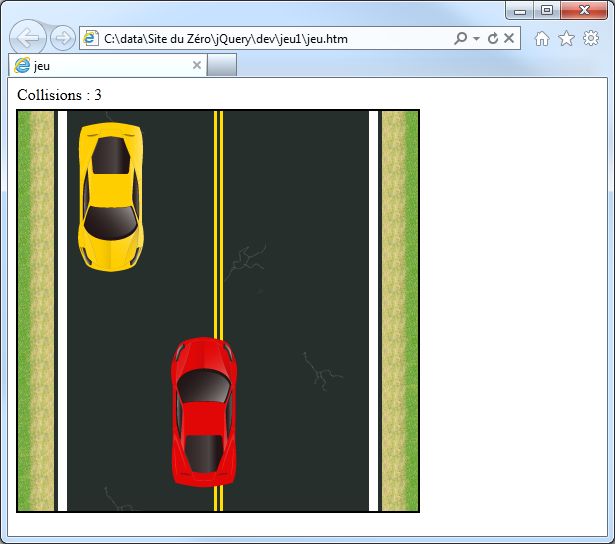Close the 'jeu' tab
615x544 pixels.
[197, 65]
